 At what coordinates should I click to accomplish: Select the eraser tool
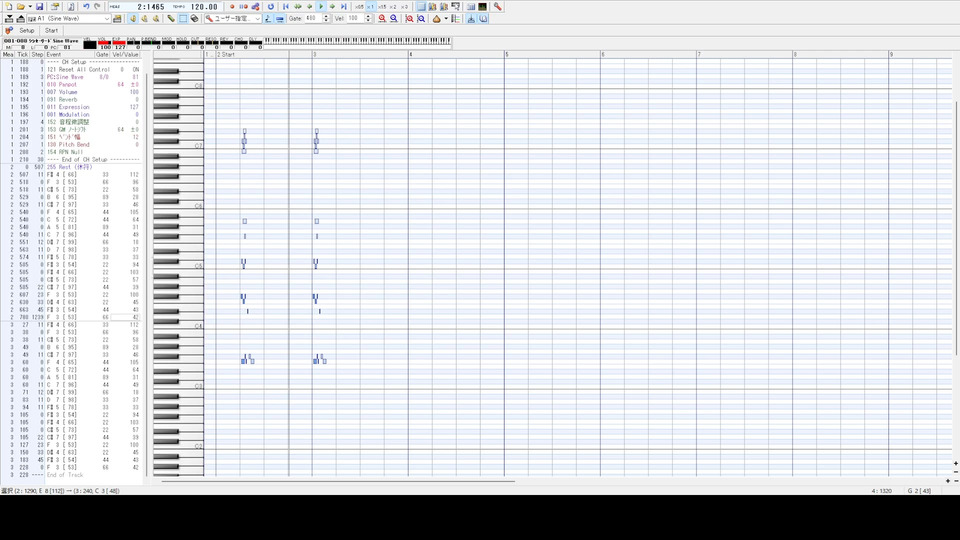[x=195, y=19]
